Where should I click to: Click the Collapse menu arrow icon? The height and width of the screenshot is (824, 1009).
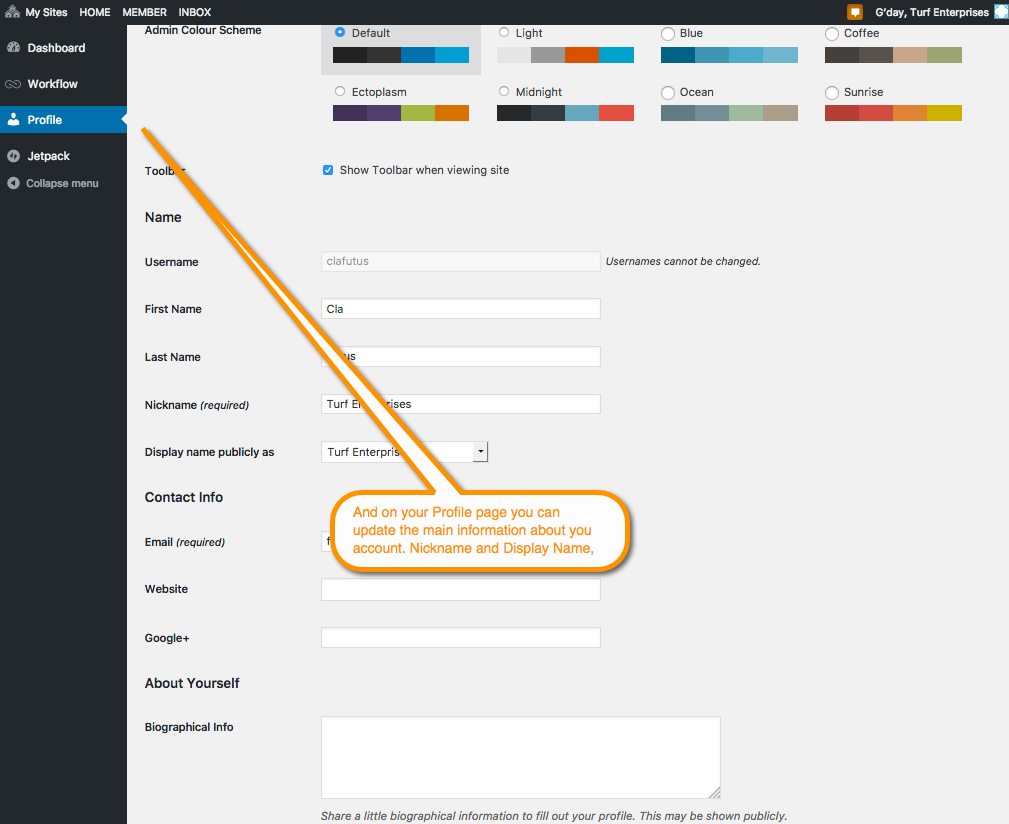(13, 183)
